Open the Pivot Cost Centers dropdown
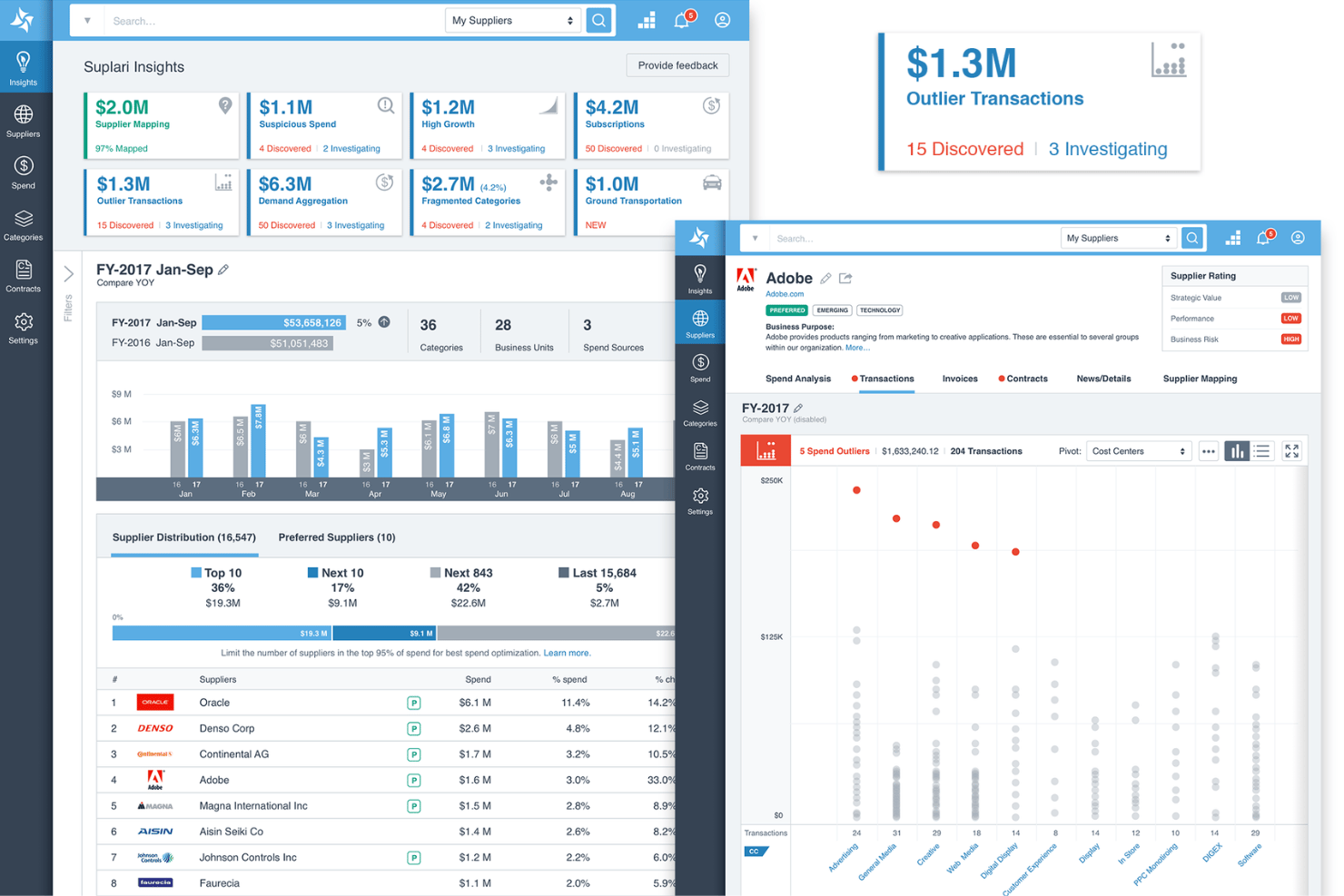1344x896 pixels. coord(1139,451)
